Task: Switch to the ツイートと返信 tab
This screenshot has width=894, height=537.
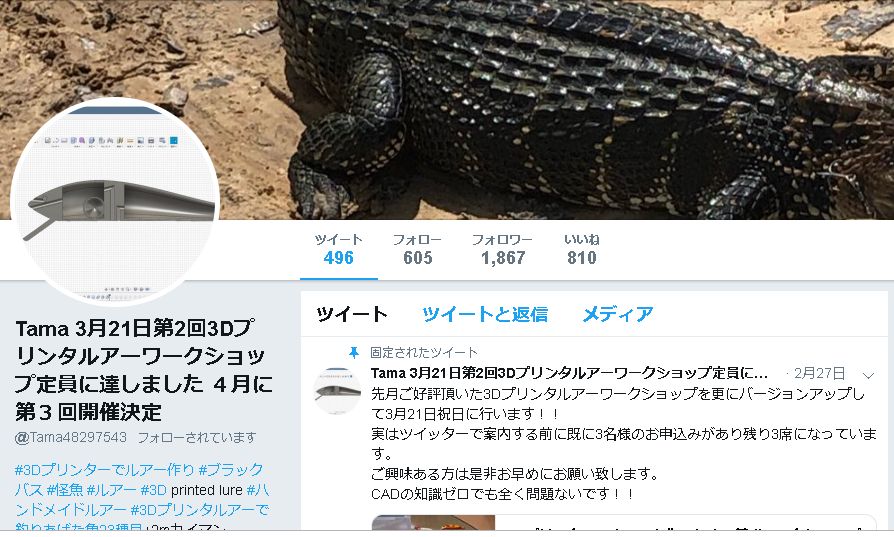Action: pos(485,314)
